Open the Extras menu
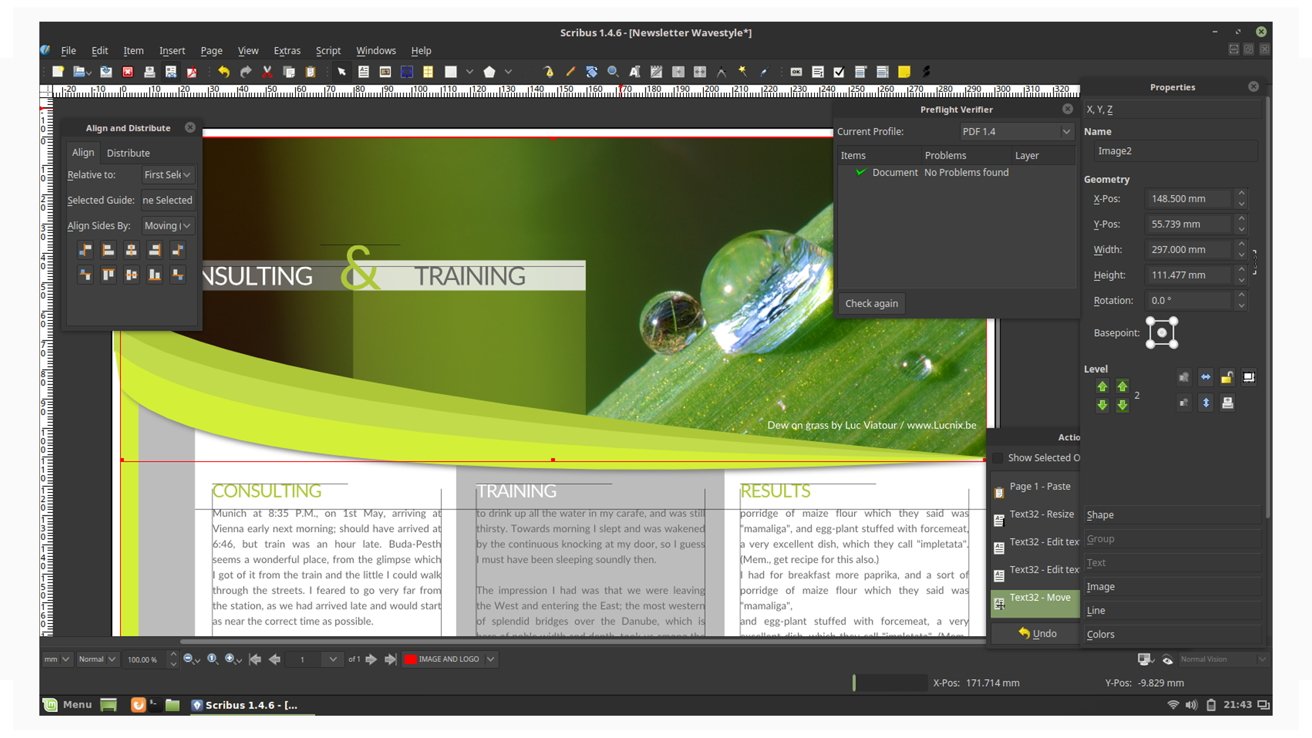The width and height of the screenshot is (1312, 738). tap(287, 50)
